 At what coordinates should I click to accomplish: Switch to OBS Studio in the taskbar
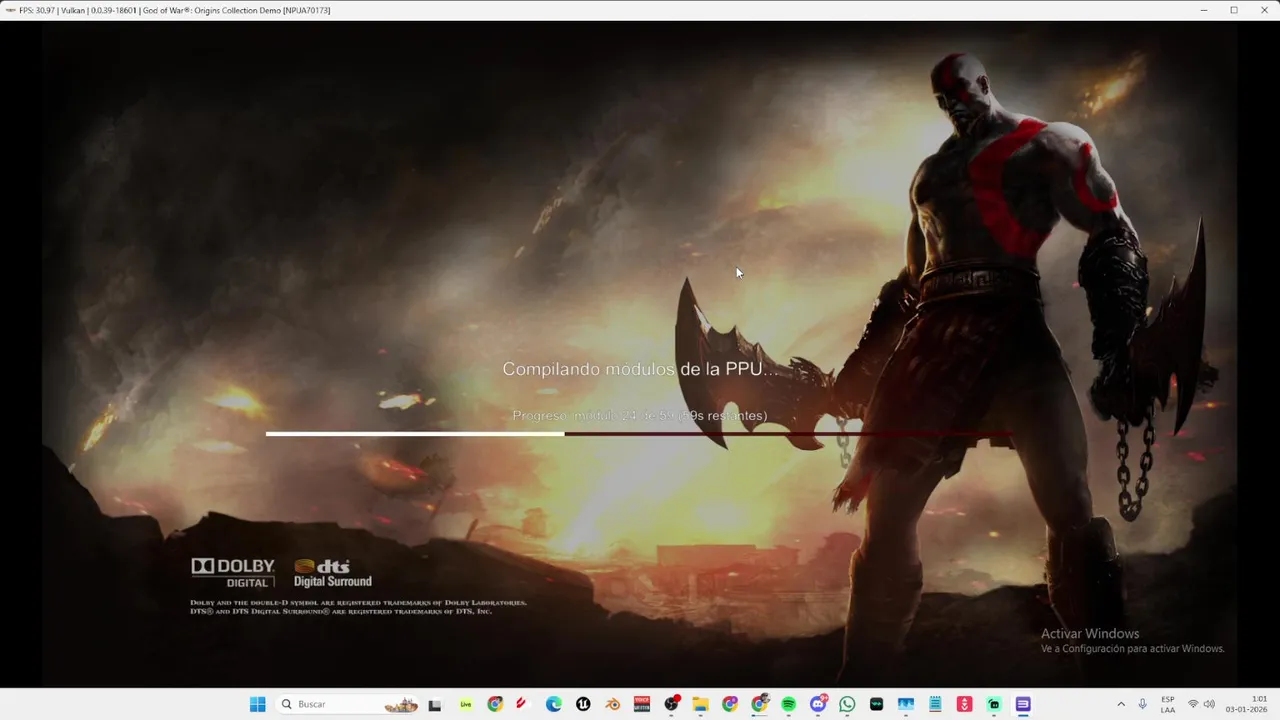(671, 704)
